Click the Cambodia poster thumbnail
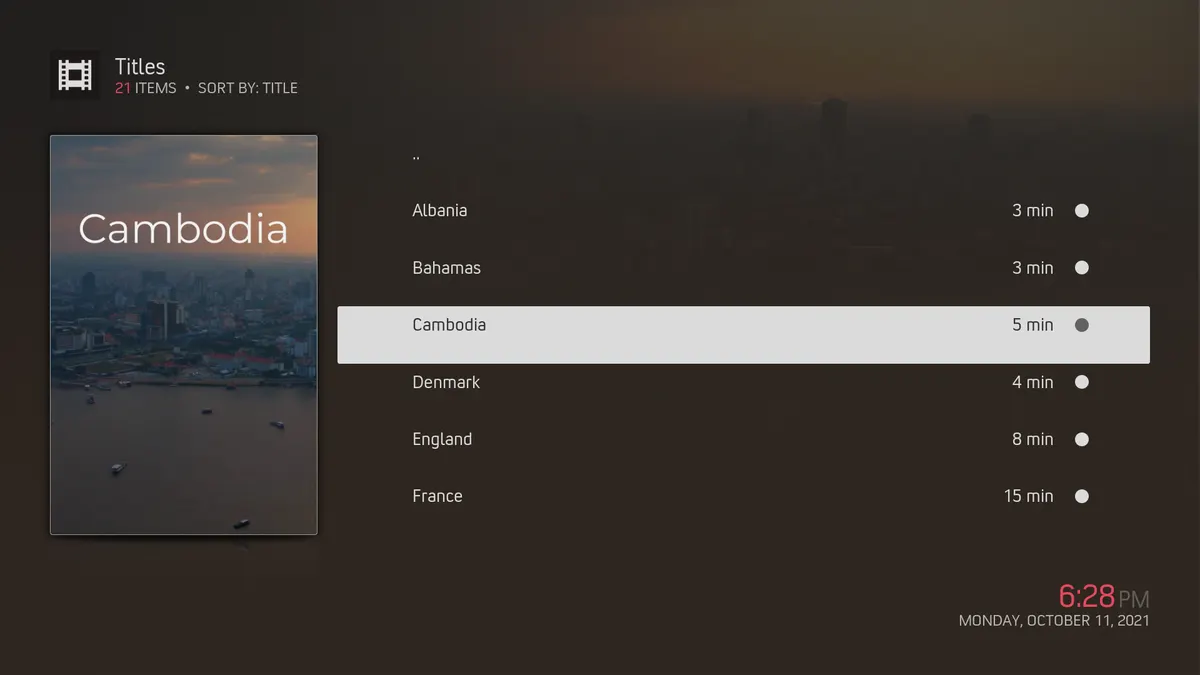This screenshot has width=1200, height=675. (184, 335)
